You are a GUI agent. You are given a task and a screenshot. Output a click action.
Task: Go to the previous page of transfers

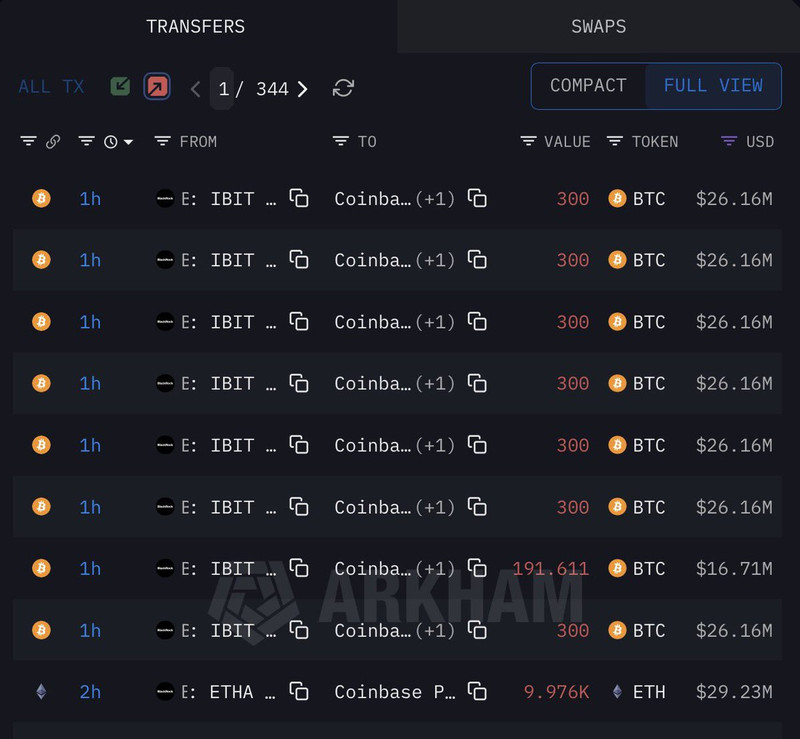click(x=196, y=89)
